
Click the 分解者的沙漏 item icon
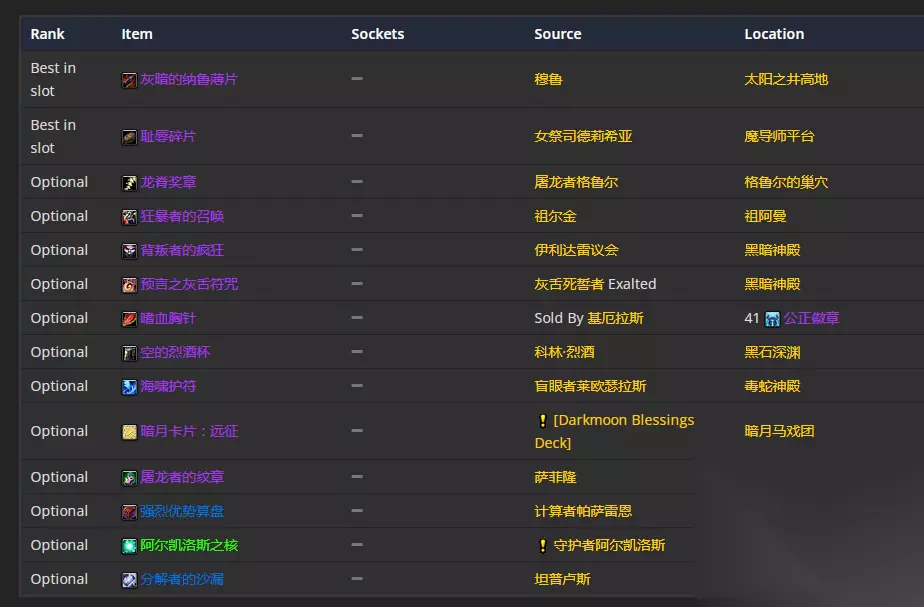pos(129,580)
